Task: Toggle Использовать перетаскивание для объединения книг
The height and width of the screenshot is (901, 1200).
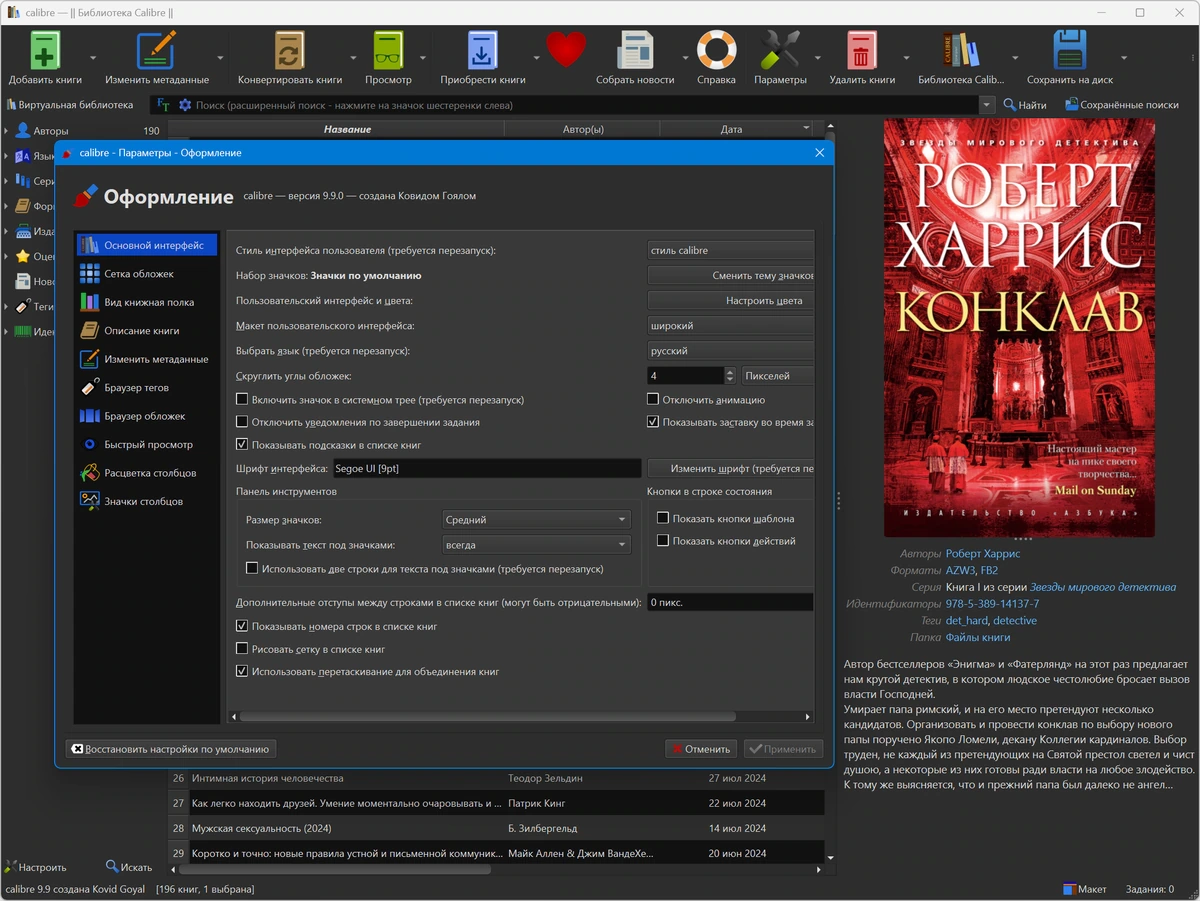Action: [242, 671]
